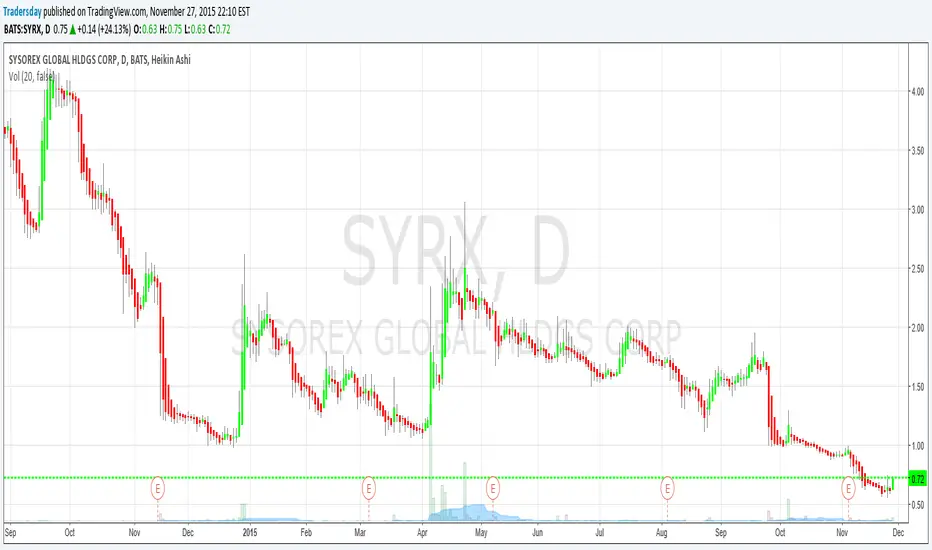Image resolution: width=932 pixels, height=550 pixels.
Task: Click the H:0.75 high value
Action: click(x=171, y=29)
